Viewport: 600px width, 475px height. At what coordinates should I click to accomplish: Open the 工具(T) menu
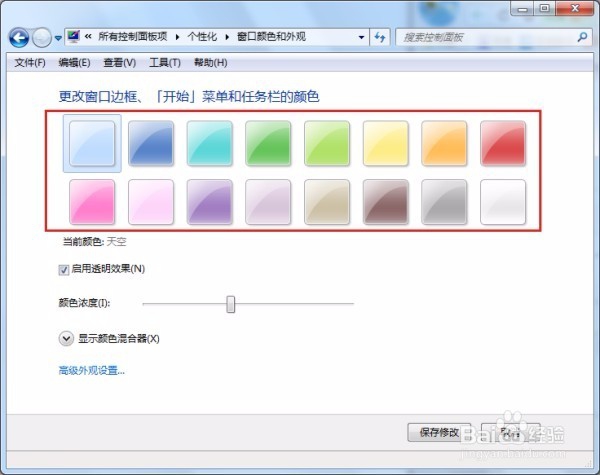click(165, 62)
